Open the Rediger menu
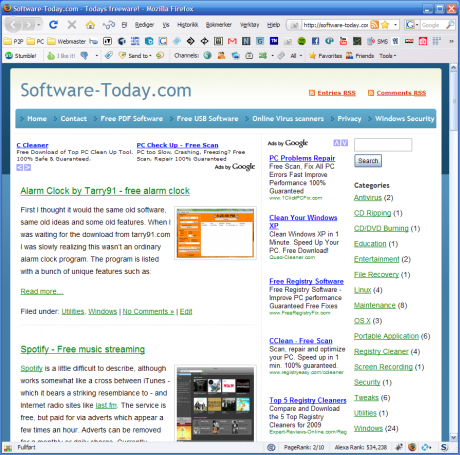 click(x=144, y=25)
